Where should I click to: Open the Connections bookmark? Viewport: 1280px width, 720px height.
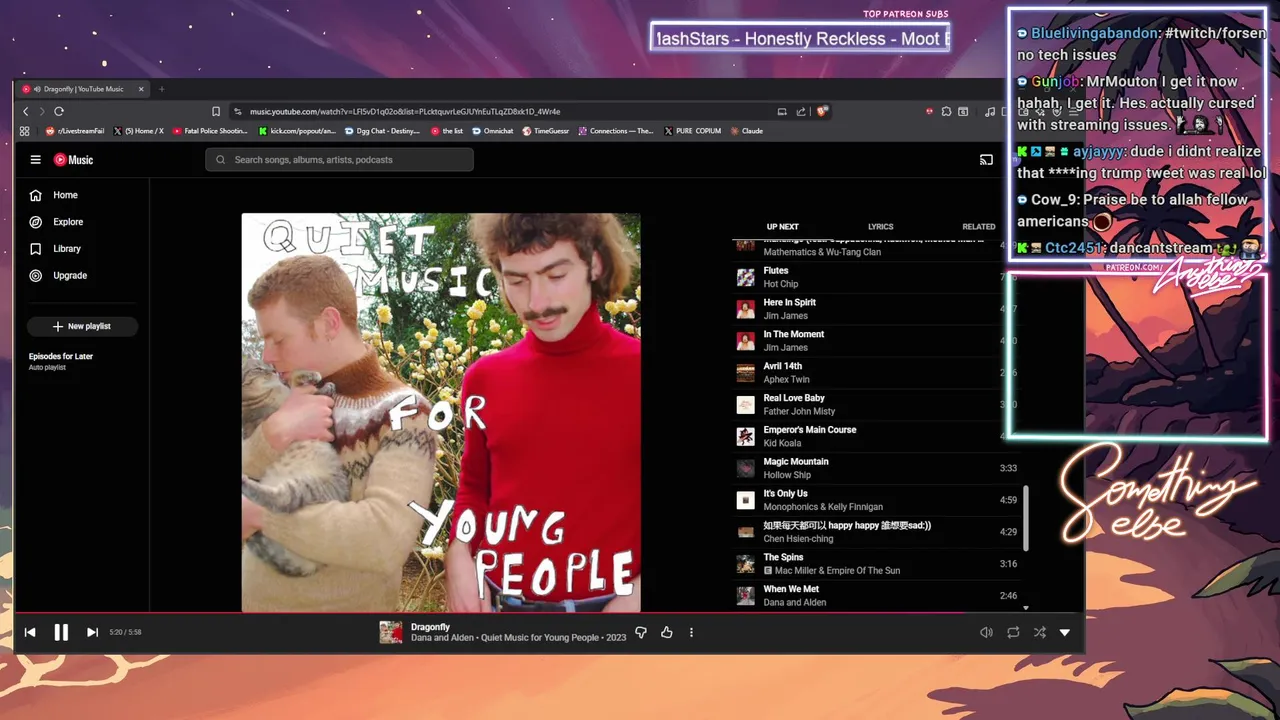615,131
